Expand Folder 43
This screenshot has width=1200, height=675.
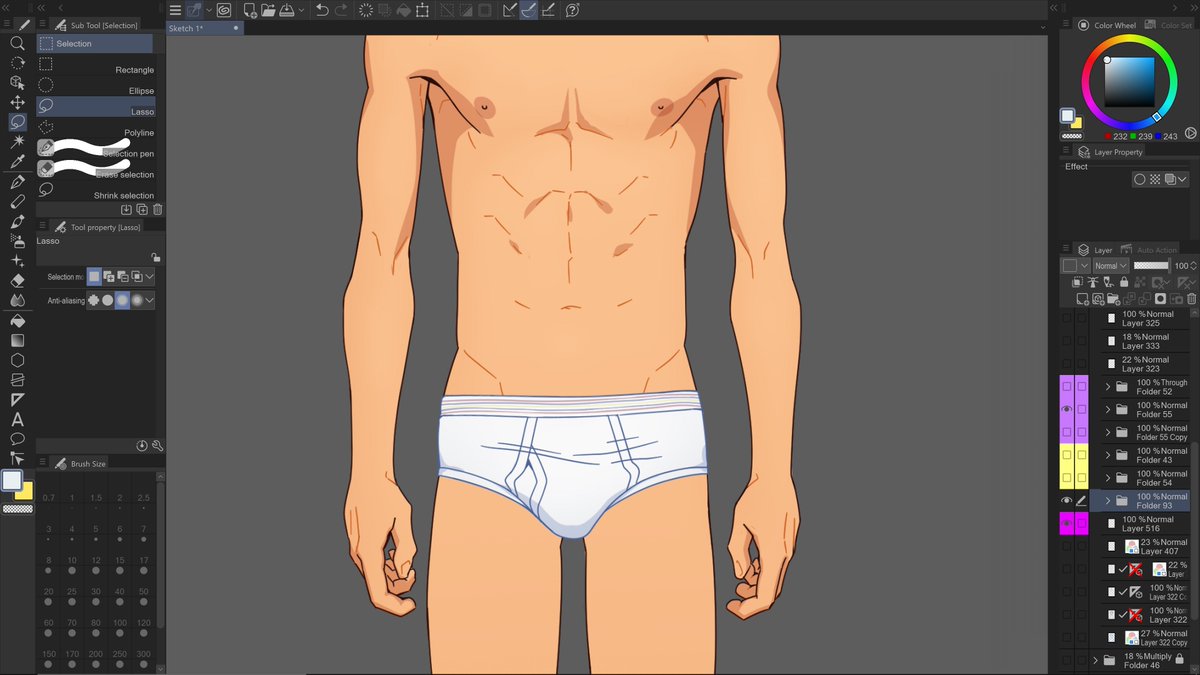[1107, 455]
